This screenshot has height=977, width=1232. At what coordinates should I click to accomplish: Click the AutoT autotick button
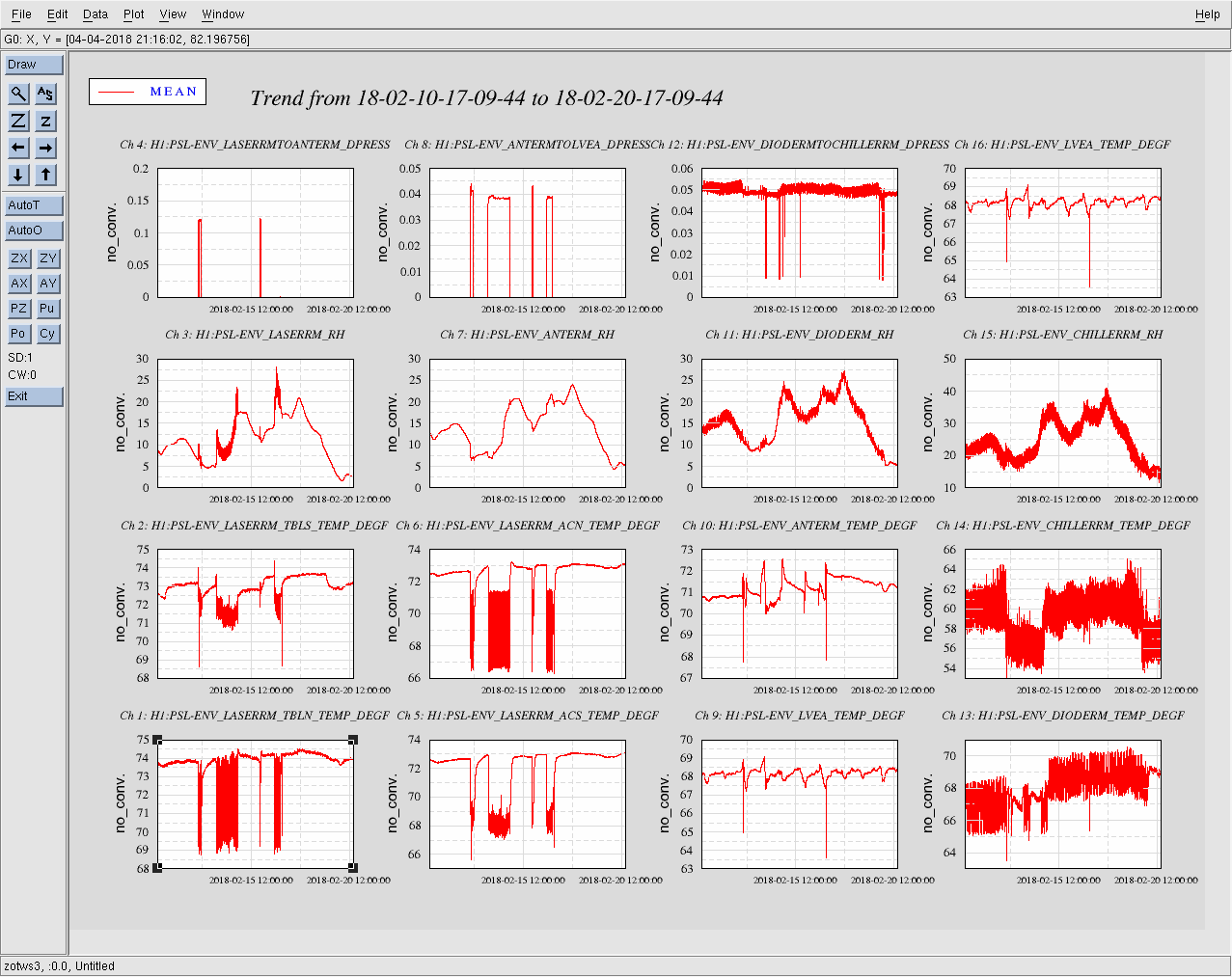point(34,205)
